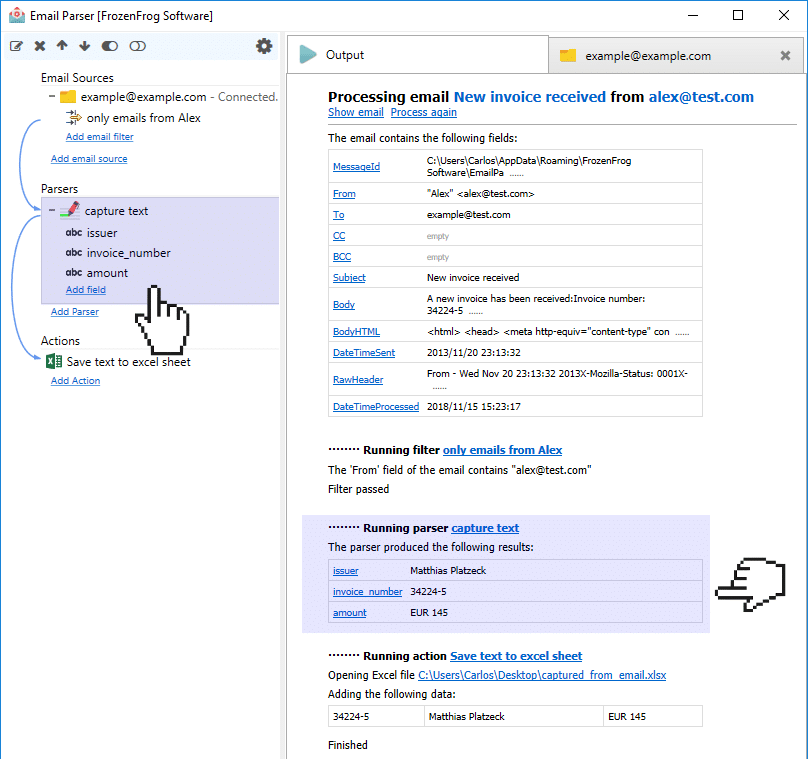Image resolution: width=808 pixels, height=759 pixels.
Task: Open the capture text parser link in output
Action: pyautogui.click(x=485, y=528)
